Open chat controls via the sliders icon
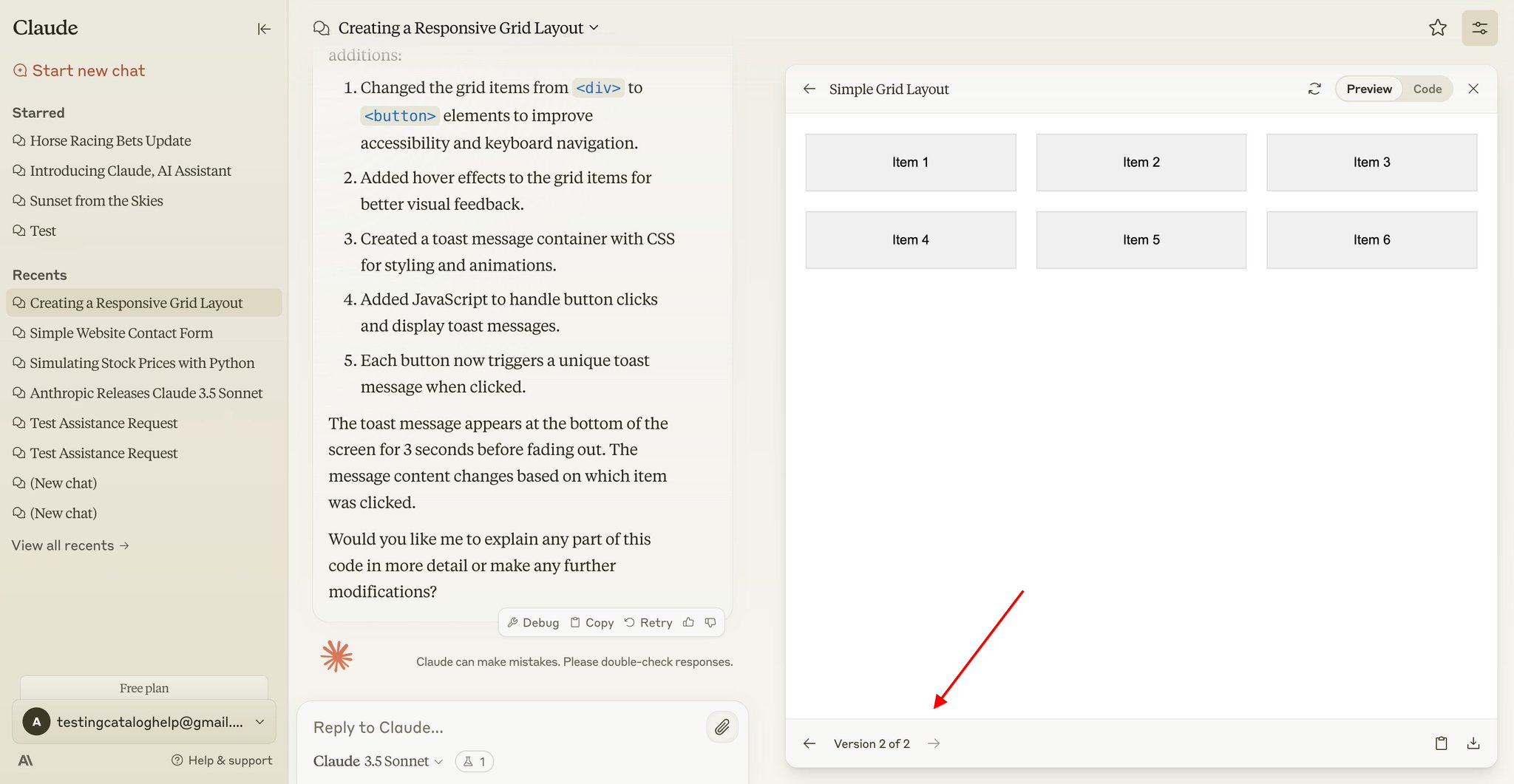The width and height of the screenshot is (1514, 784). (x=1479, y=28)
